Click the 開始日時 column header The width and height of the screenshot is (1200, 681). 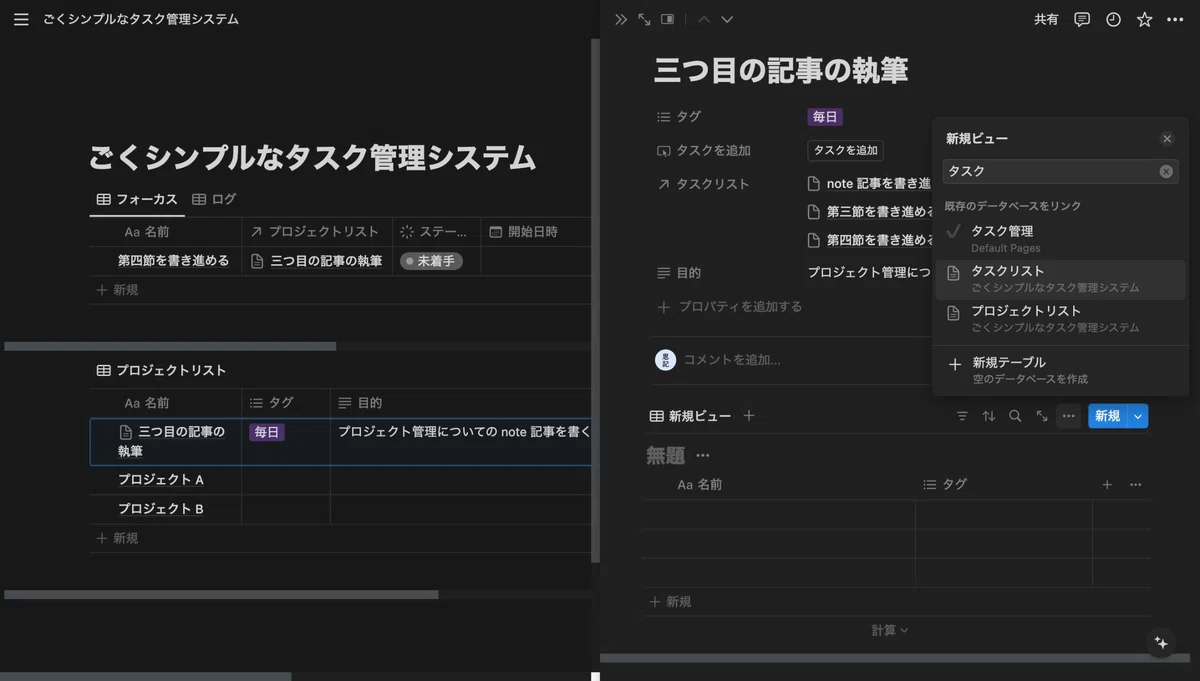point(535,232)
